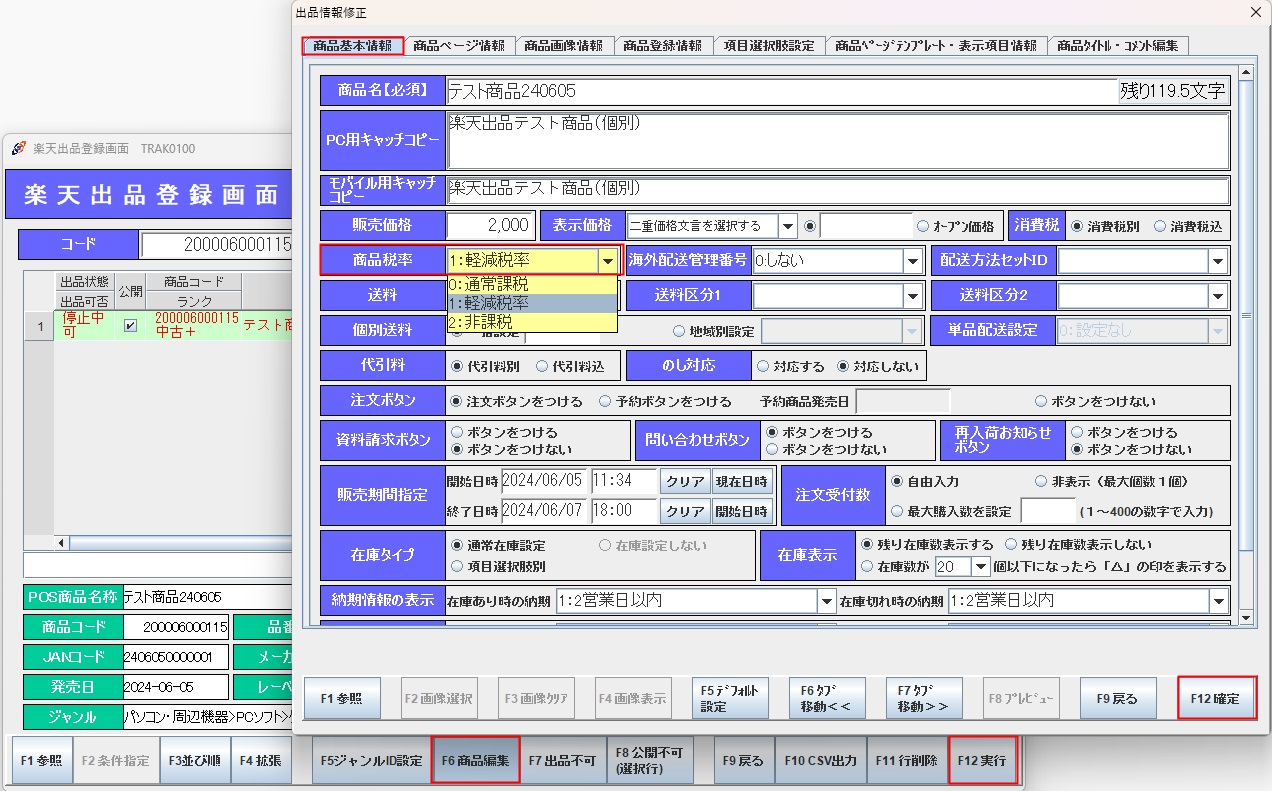The height and width of the screenshot is (791, 1272).
Task: Expand the 配送方法セットID dropdown
Action: [1217, 261]
